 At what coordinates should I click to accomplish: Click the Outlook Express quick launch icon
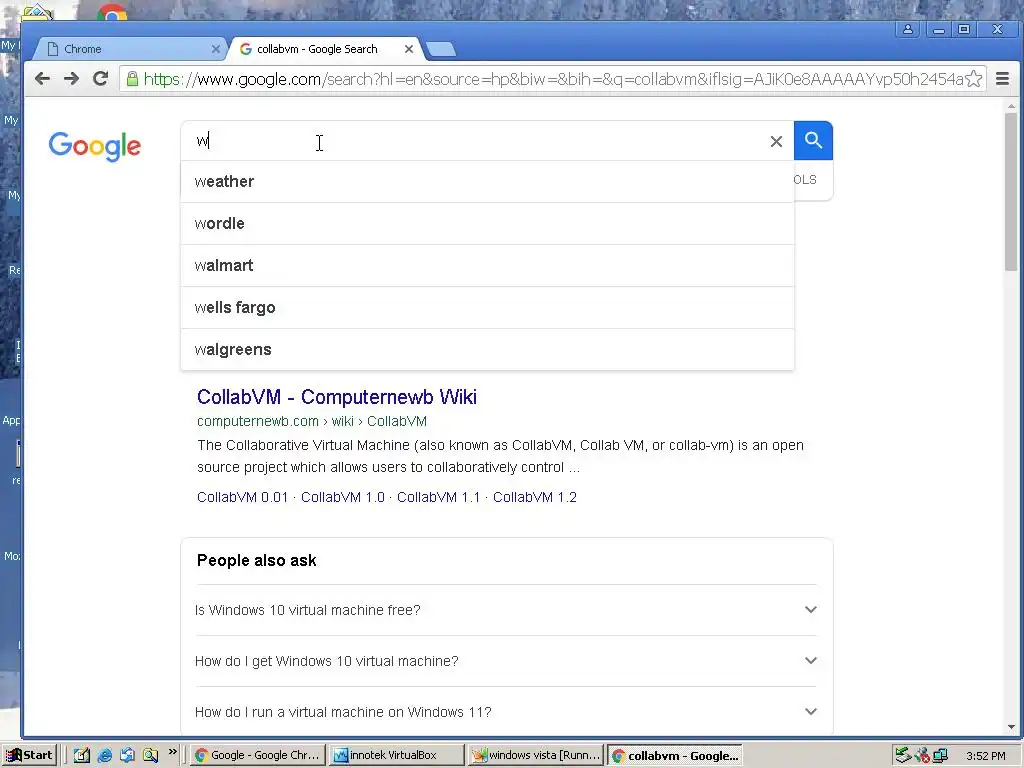click(127, 756)
